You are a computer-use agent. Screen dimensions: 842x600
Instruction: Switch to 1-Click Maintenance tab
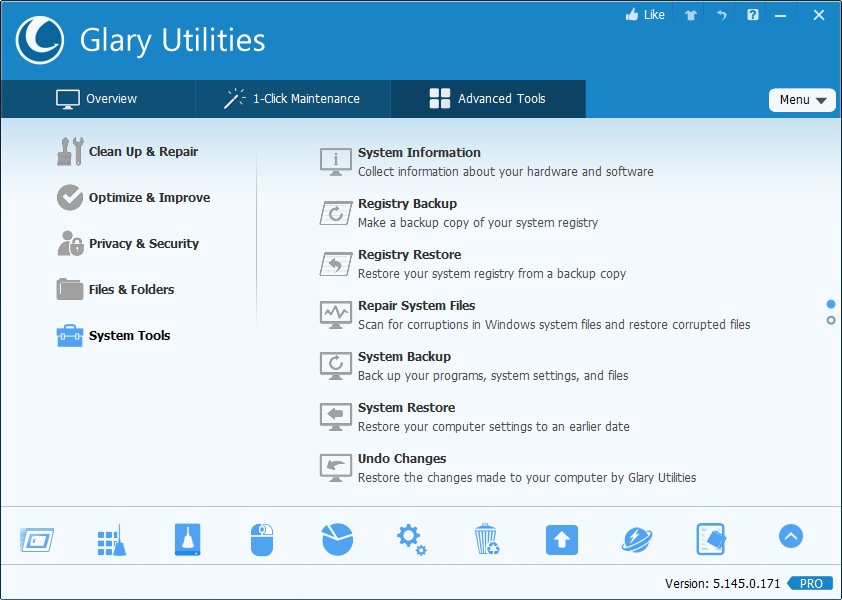293,99
